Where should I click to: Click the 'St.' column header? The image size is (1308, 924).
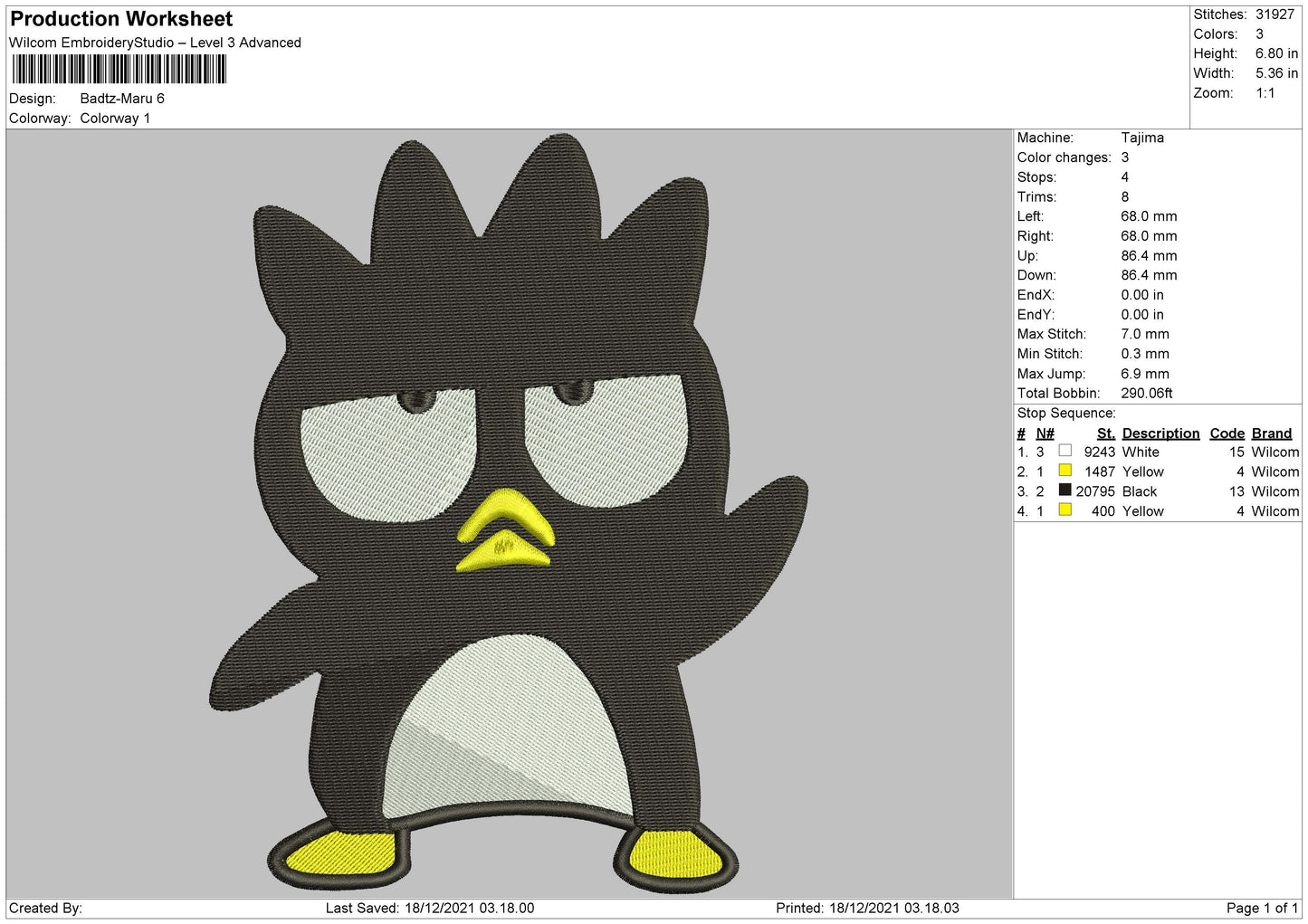click(x=1105, y=433)
